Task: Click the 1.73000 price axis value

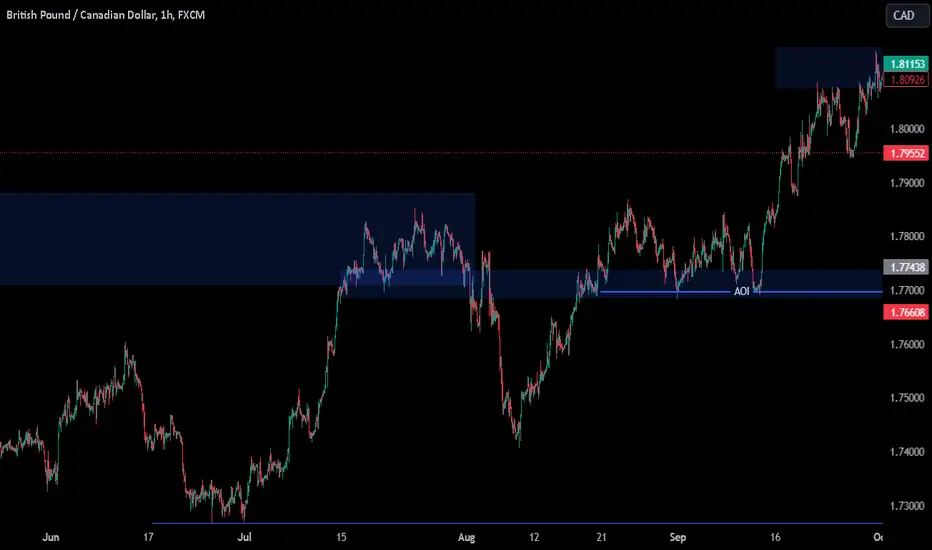Action: [x=907, y=506]
